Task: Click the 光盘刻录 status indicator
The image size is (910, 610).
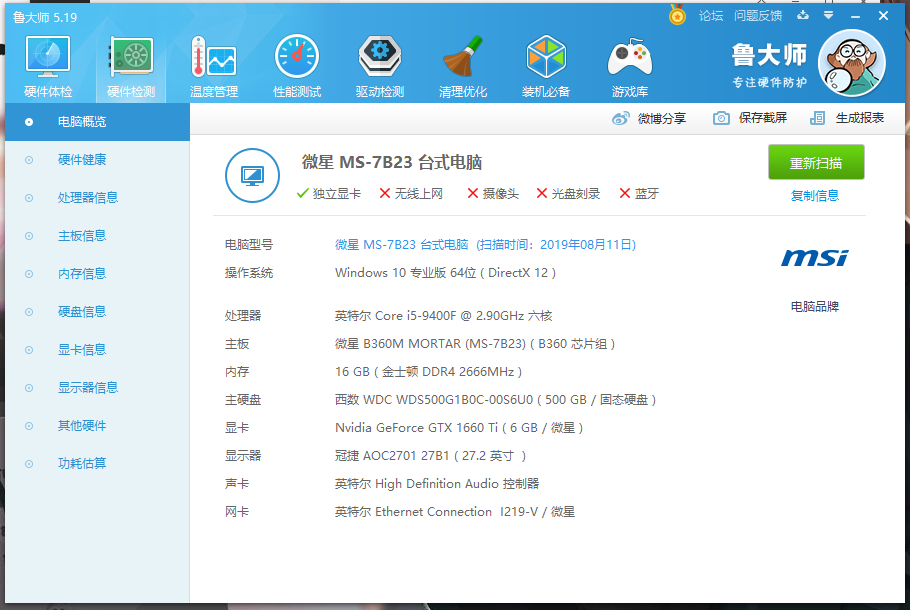Action: (568, 194)
